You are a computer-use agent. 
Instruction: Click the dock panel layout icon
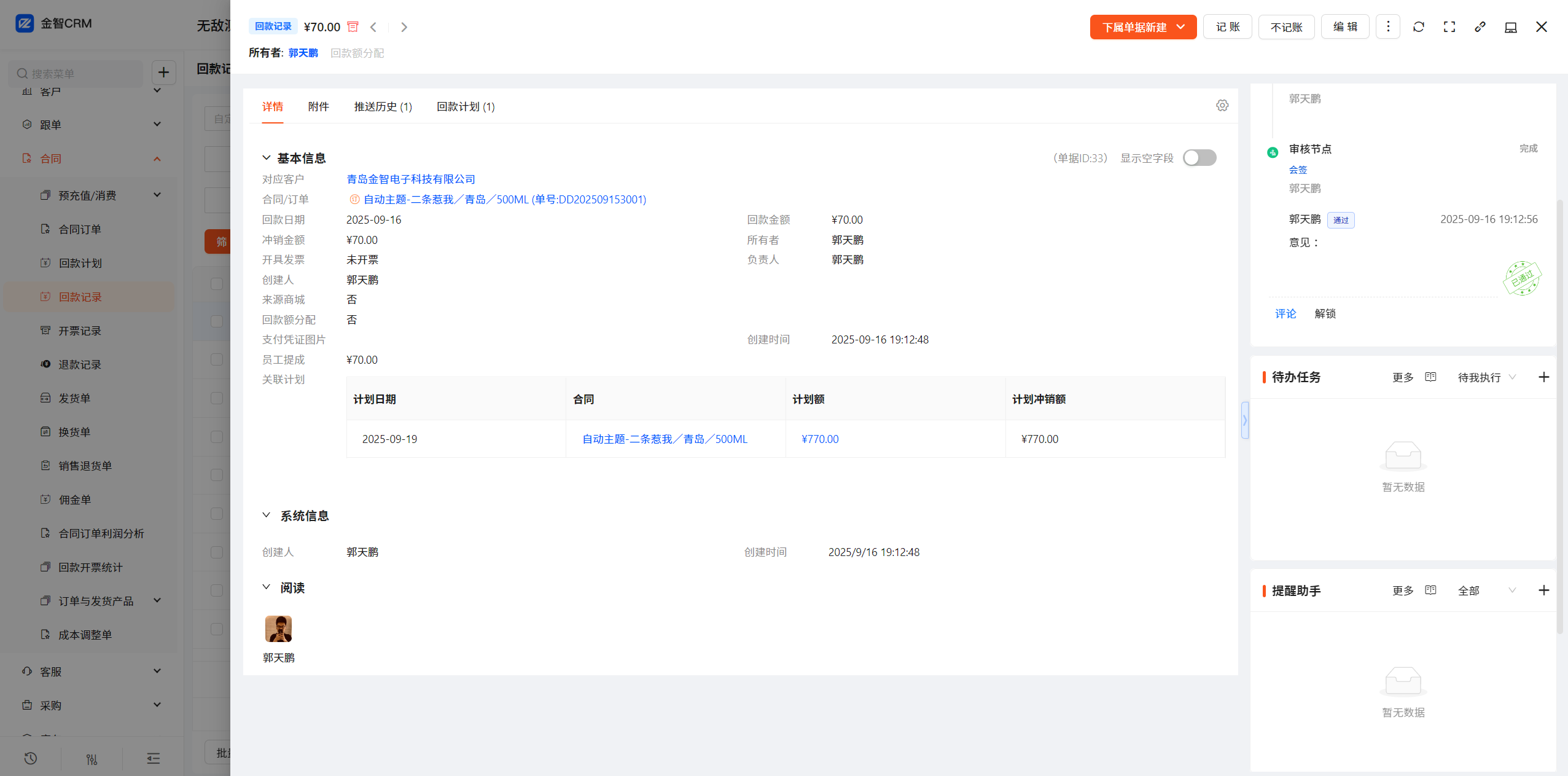pos(1510,27)
